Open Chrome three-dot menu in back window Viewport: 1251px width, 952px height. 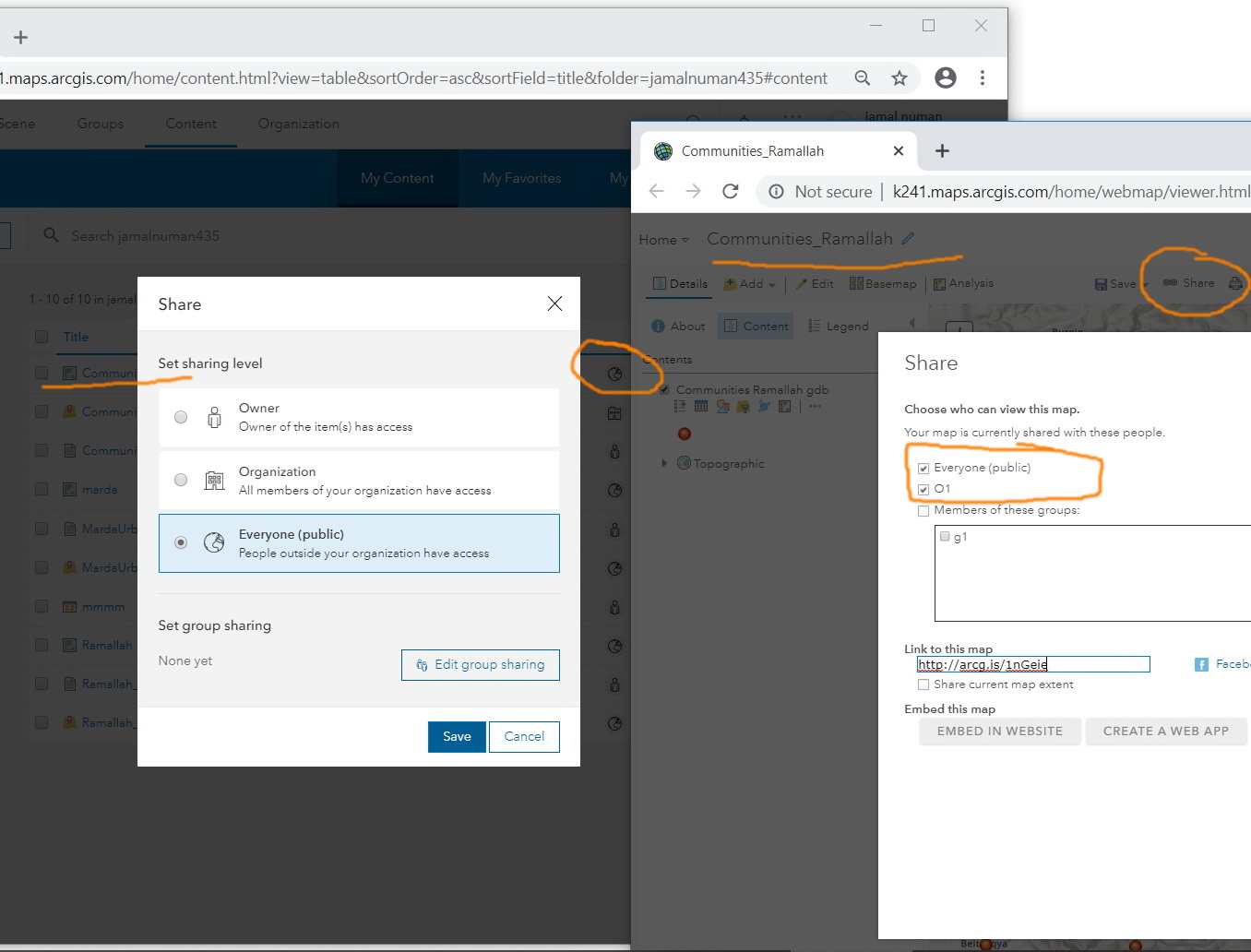[983, 77]
